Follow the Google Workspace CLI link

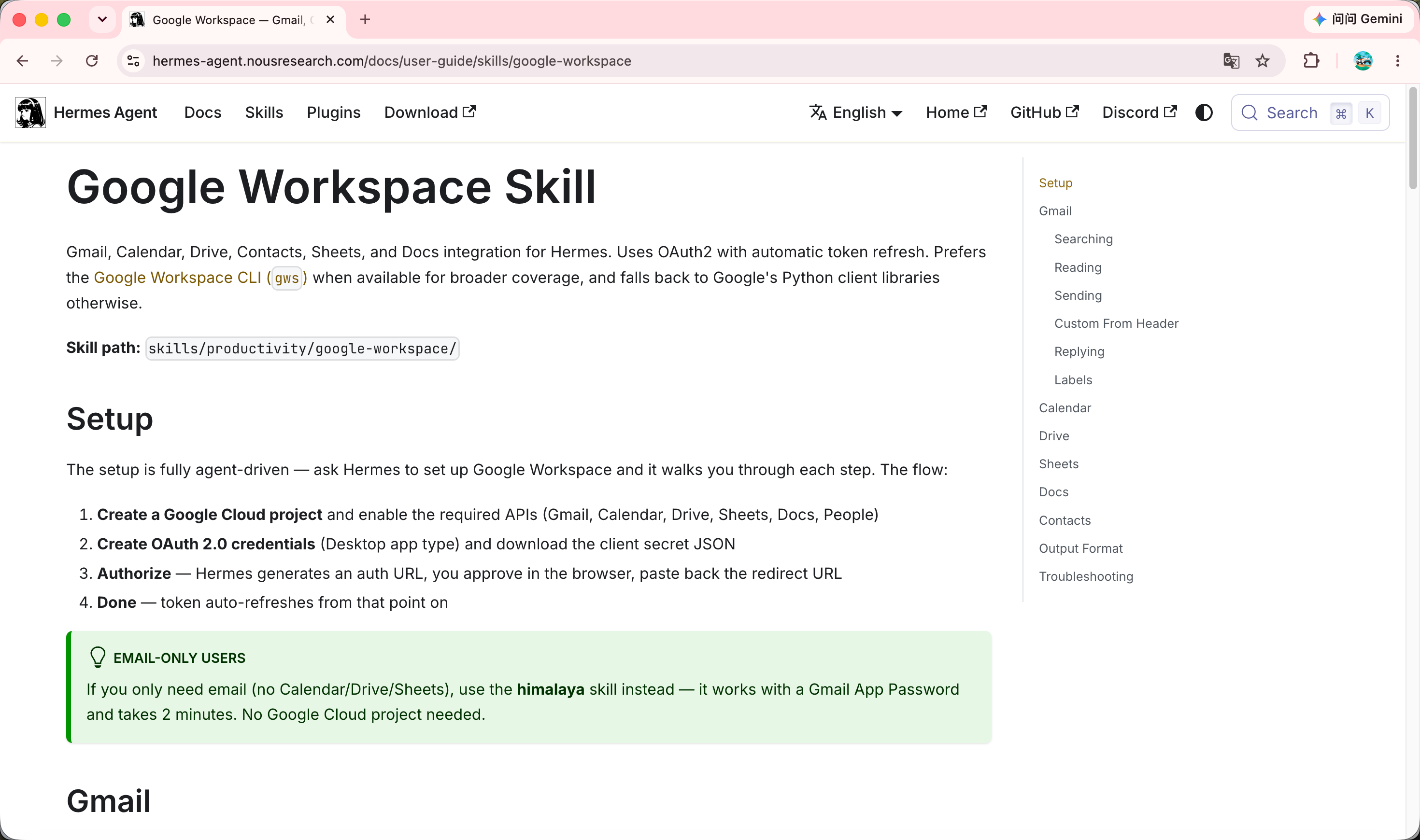tap(200, 278)
